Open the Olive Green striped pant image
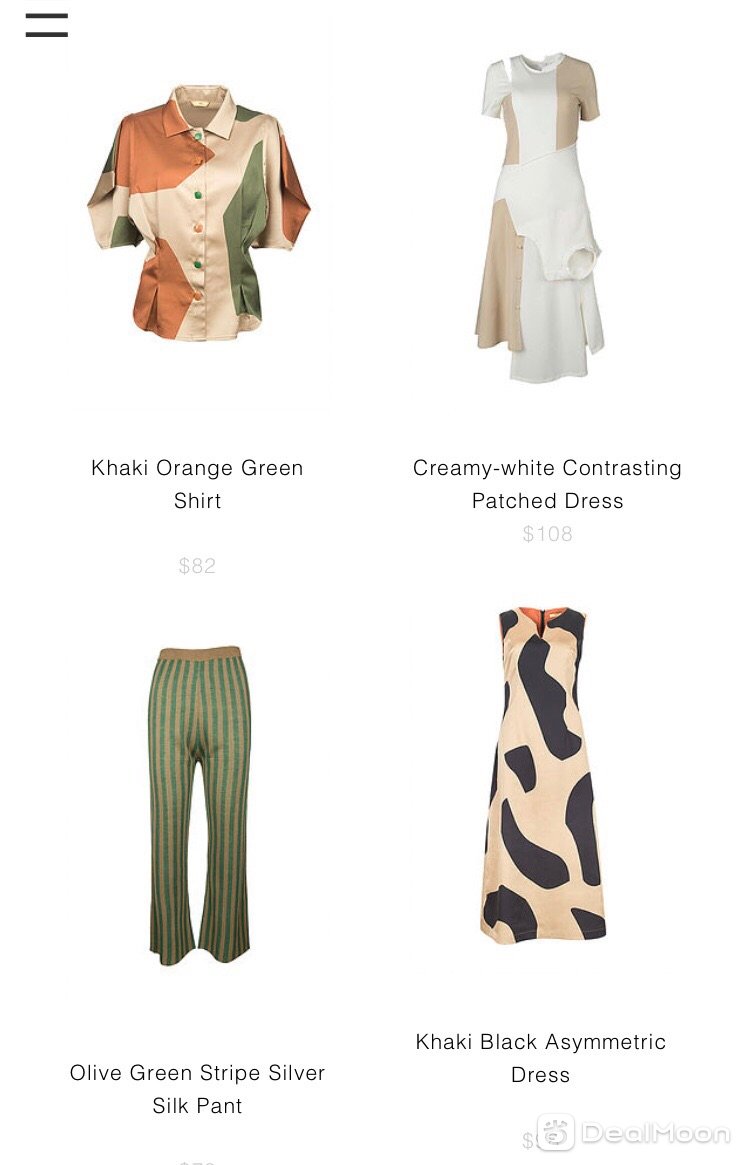 coord(199,805)
